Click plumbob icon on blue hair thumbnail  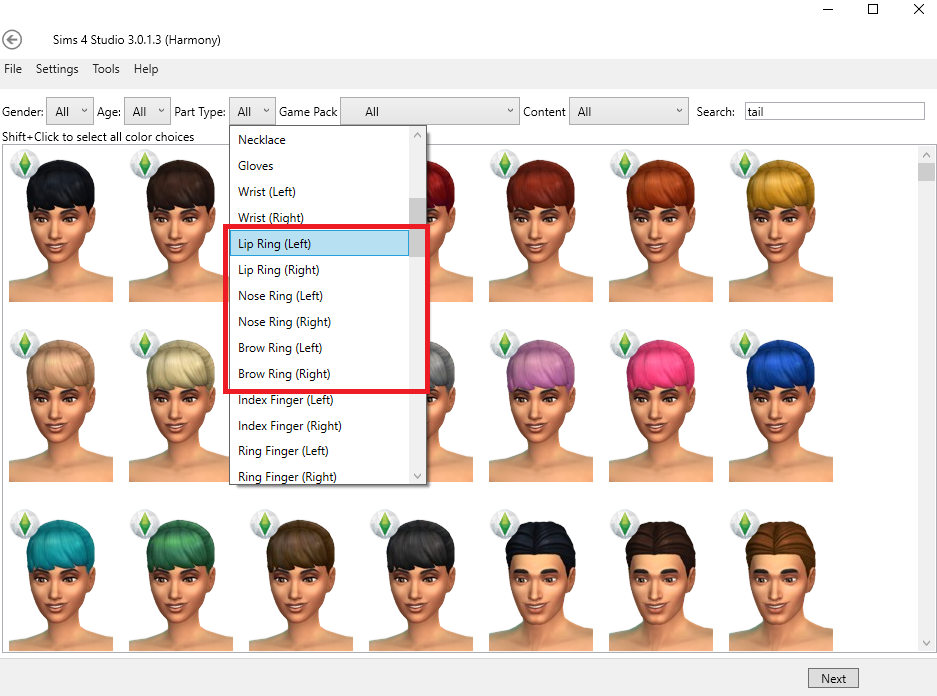pyautogui.click(x=745, y=344)
